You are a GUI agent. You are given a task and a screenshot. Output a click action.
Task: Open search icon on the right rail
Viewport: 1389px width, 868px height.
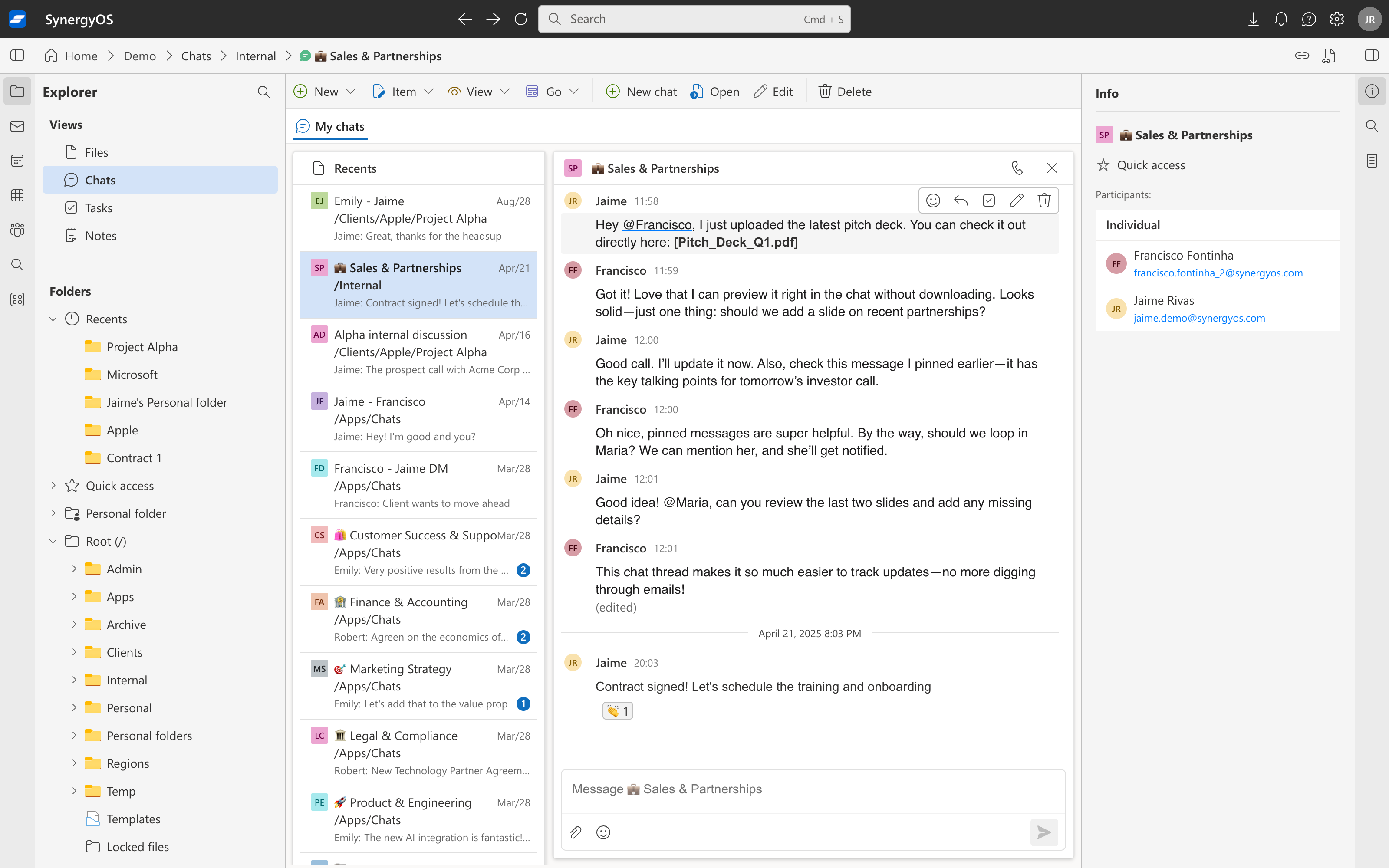1372,126
